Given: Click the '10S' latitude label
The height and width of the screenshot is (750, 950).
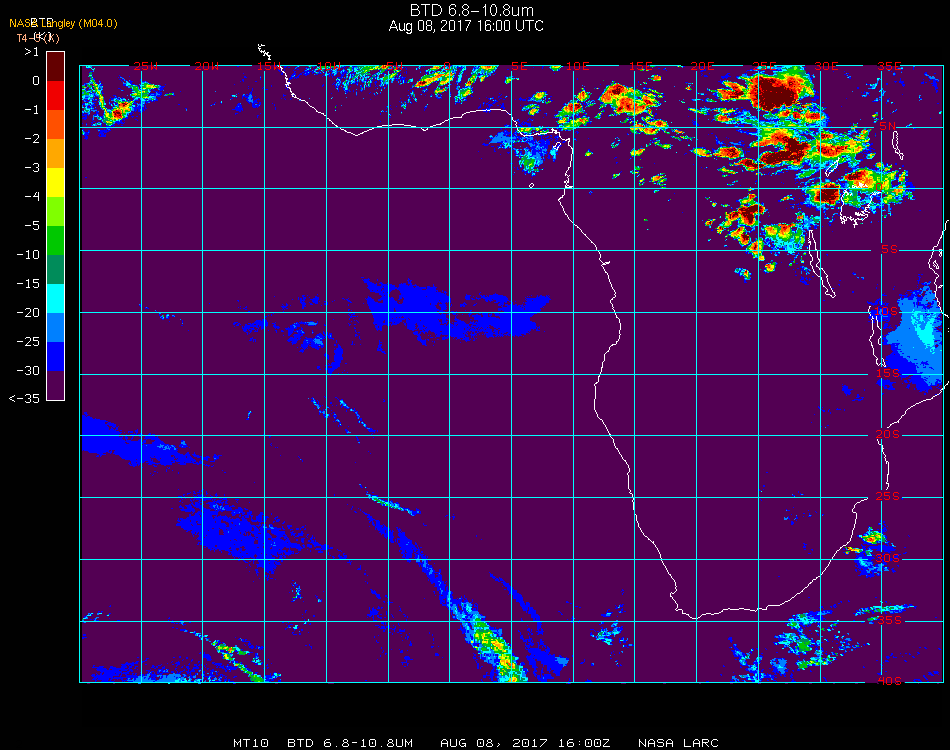Looking at the screenshot, I should click(886, 311).
